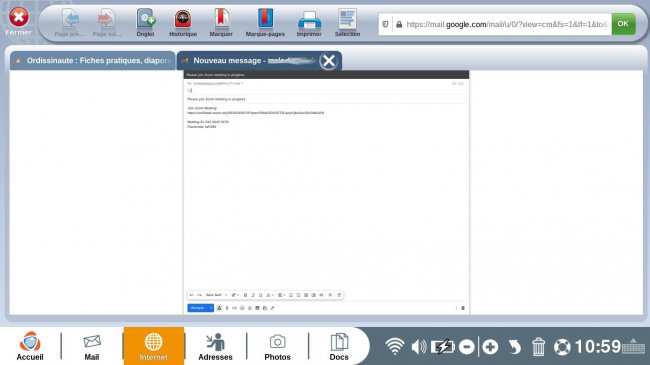This screenshot has width=650, height=365.
Task: Zoom in with the plus icon
Action: (490, 347)
